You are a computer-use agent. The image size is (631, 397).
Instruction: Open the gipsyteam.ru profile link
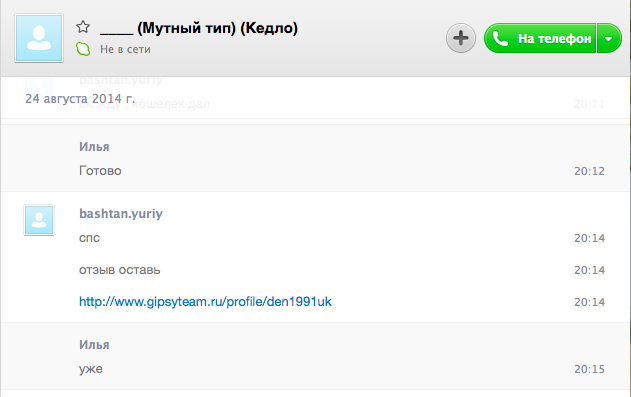click(205, 302)
